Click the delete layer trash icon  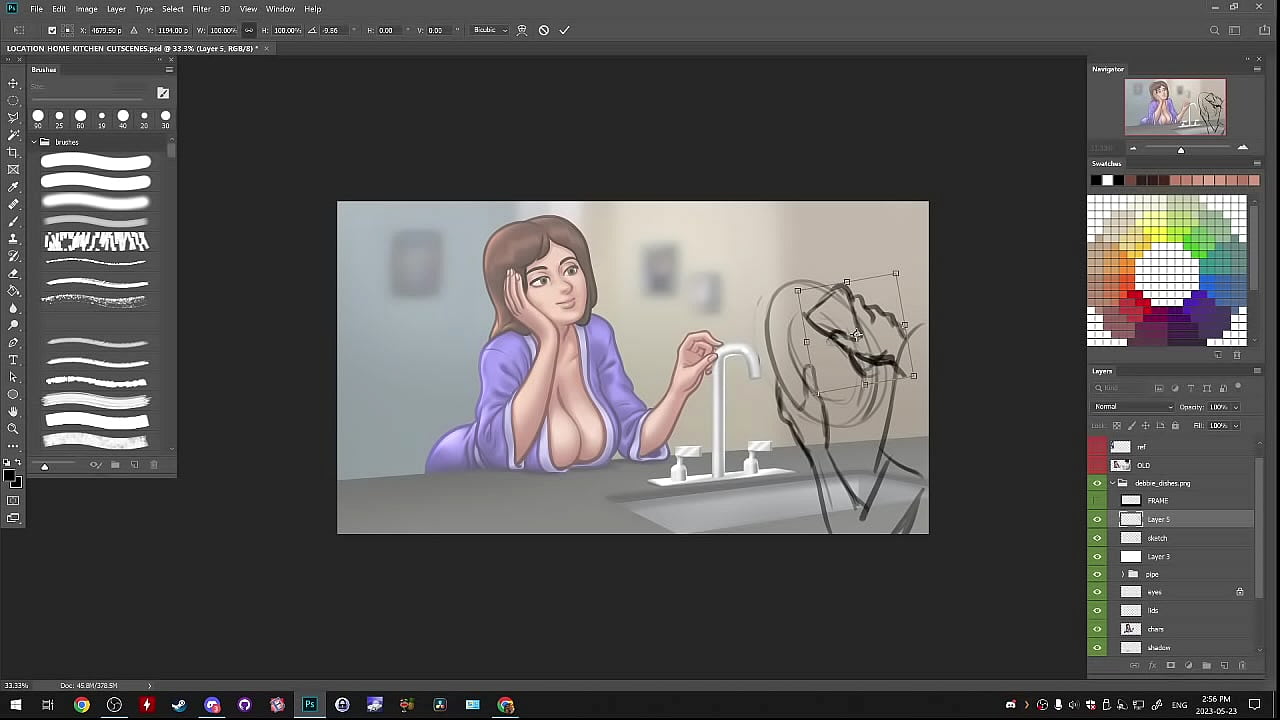(x=1243, y=665)
